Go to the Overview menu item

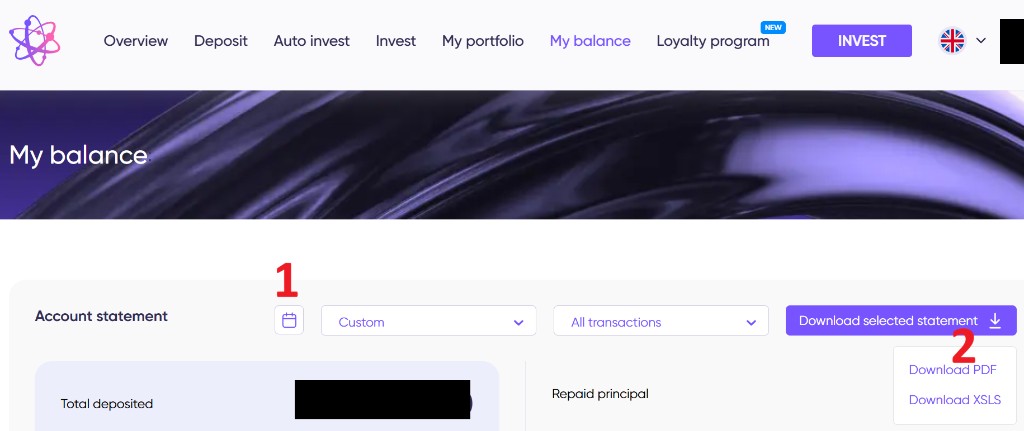(136, 41)
